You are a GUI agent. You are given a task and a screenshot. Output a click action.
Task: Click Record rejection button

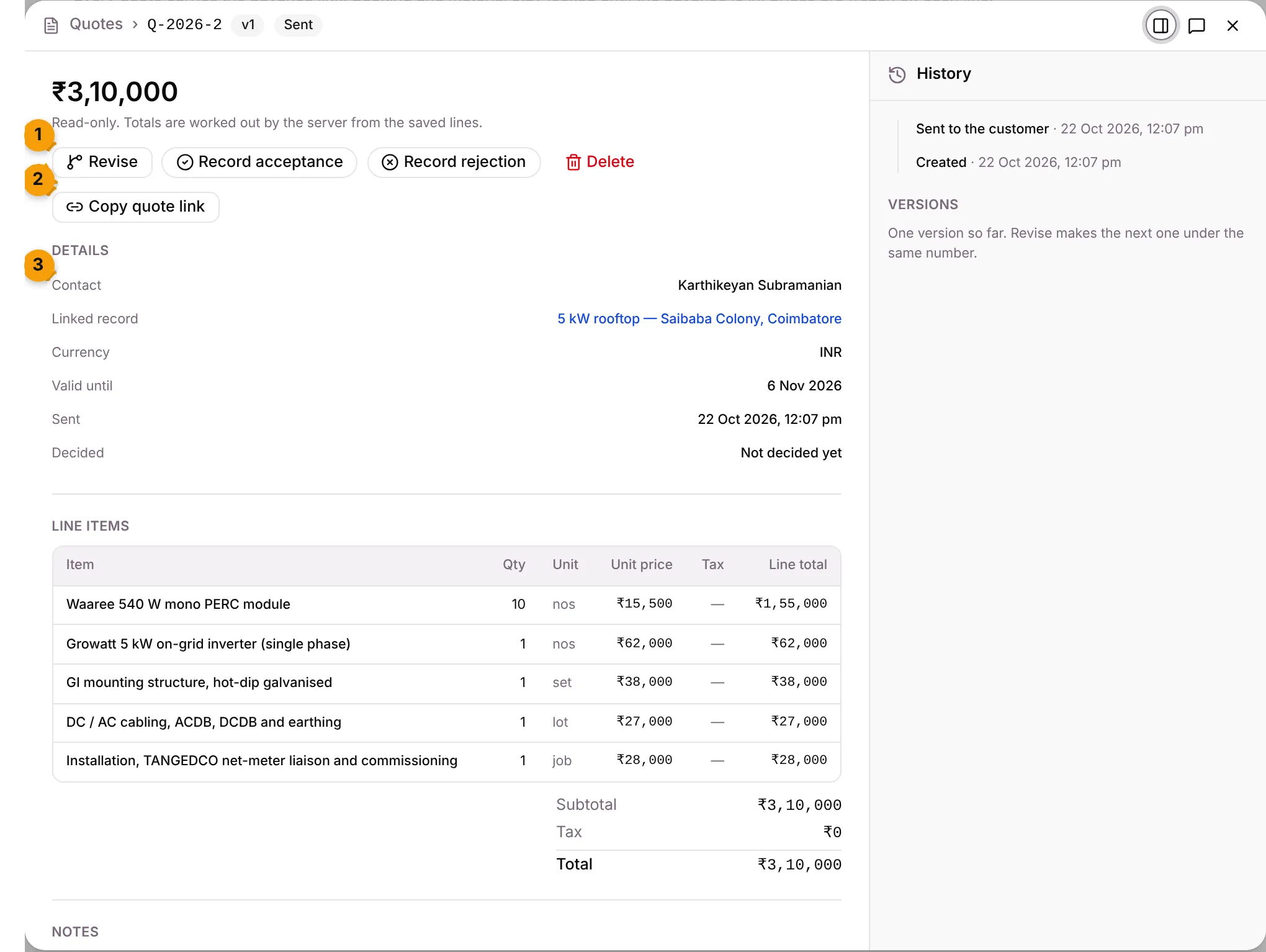click(454, 162)
